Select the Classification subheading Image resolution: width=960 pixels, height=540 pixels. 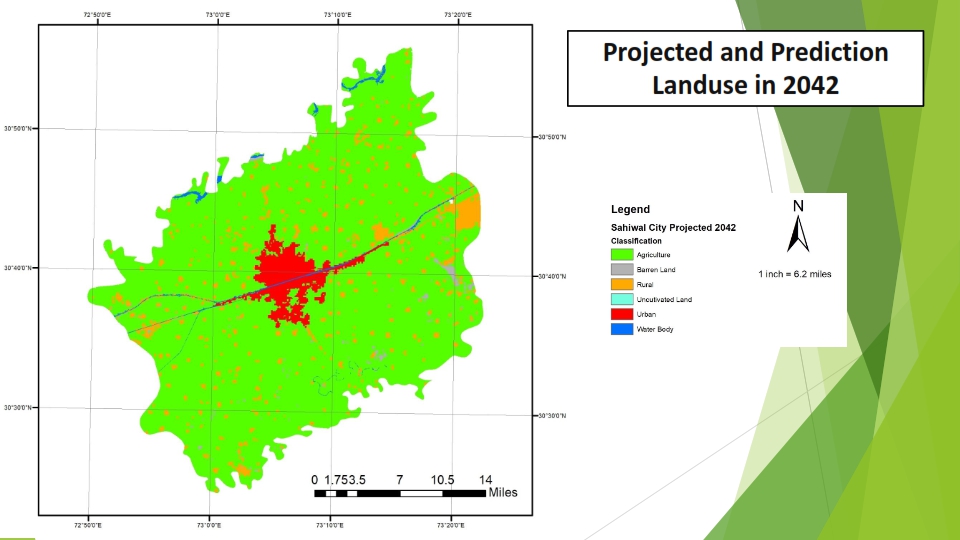[x=636, y=242]
